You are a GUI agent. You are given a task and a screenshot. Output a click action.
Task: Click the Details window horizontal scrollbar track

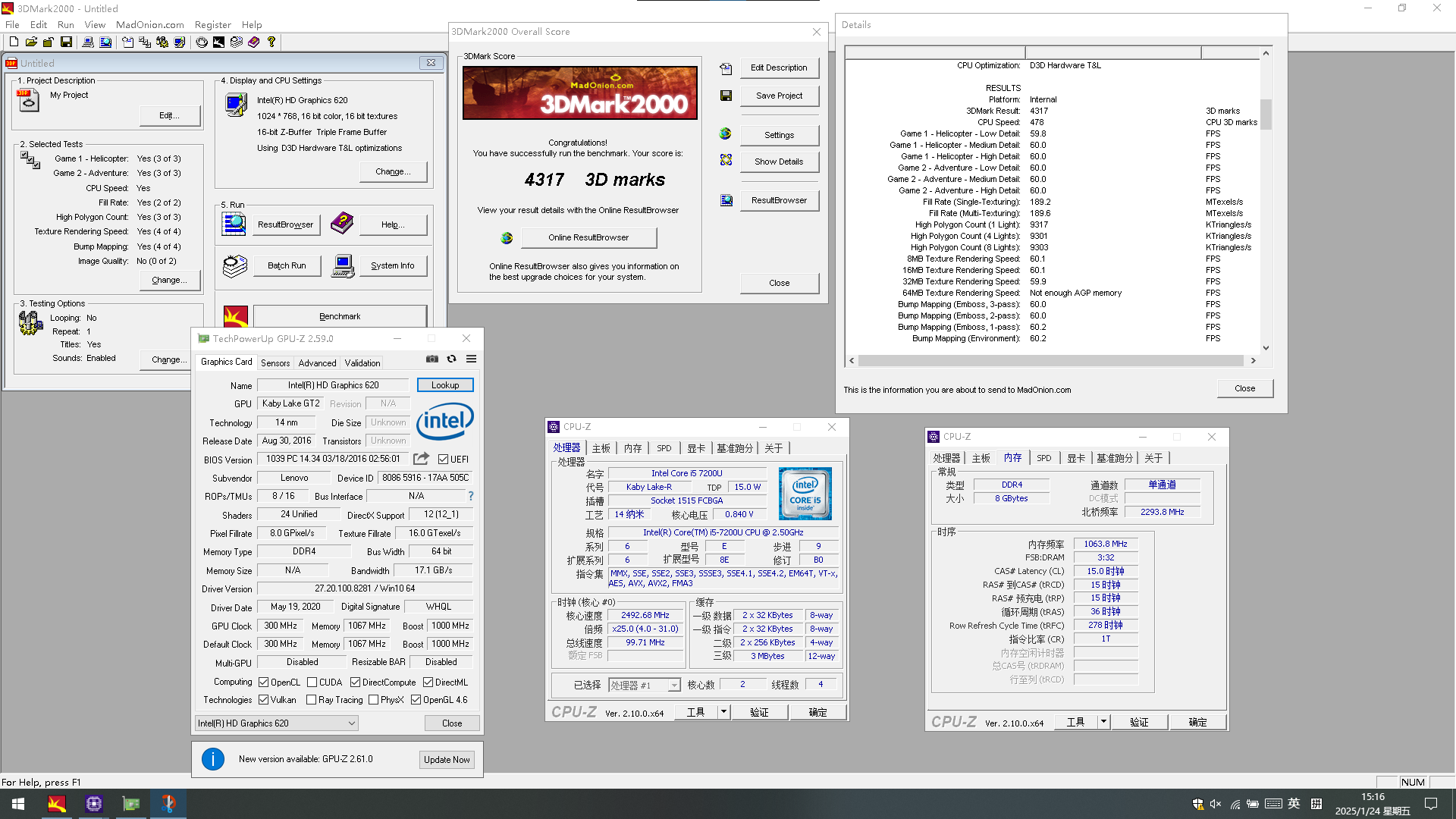click(x=1052, y=361)
